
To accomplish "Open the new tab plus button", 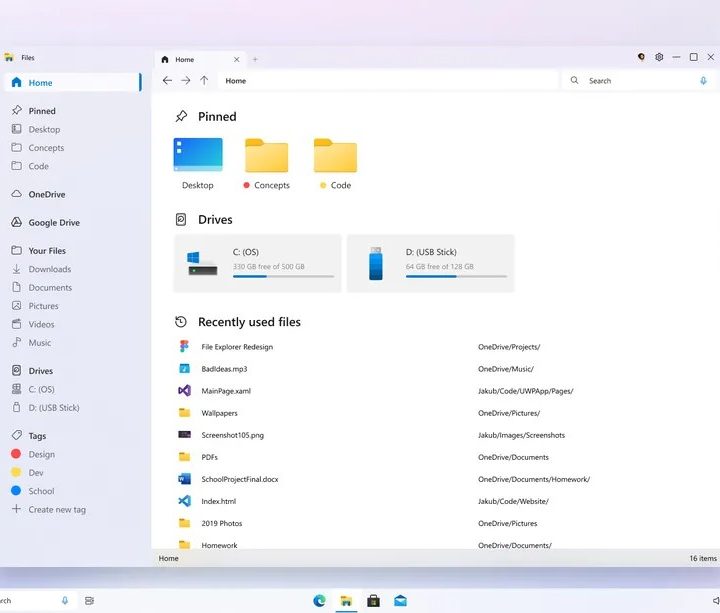I will (255, 59).
